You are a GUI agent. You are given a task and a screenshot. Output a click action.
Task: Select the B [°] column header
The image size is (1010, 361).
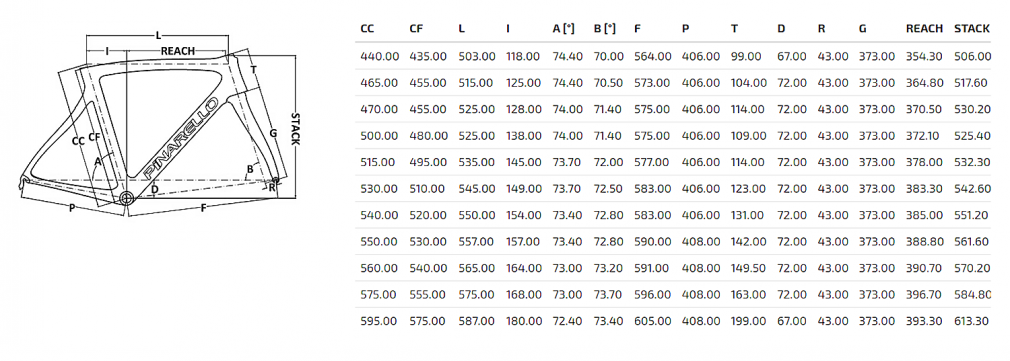[605, 28]
